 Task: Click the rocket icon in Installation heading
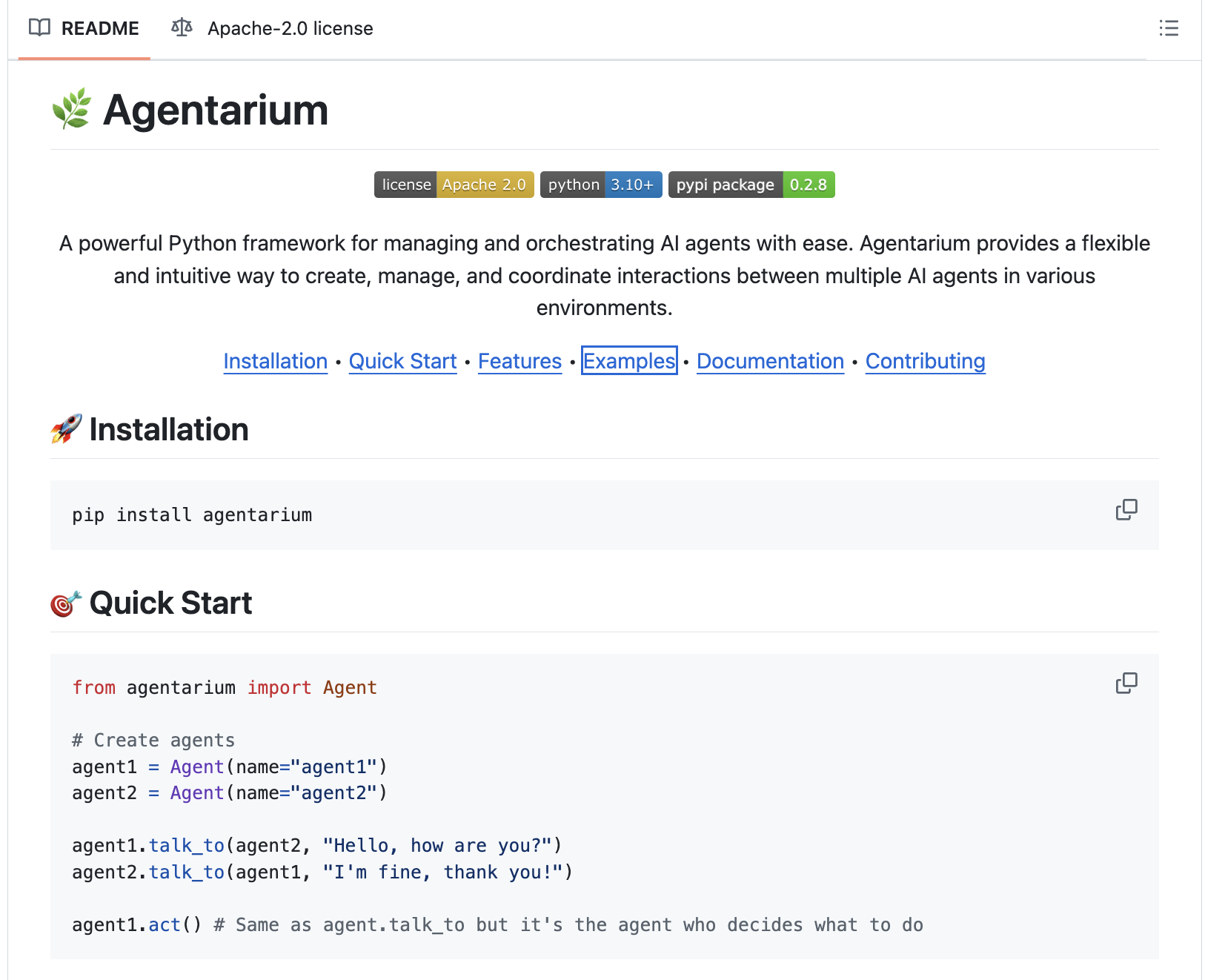click(x=65, y=428)
